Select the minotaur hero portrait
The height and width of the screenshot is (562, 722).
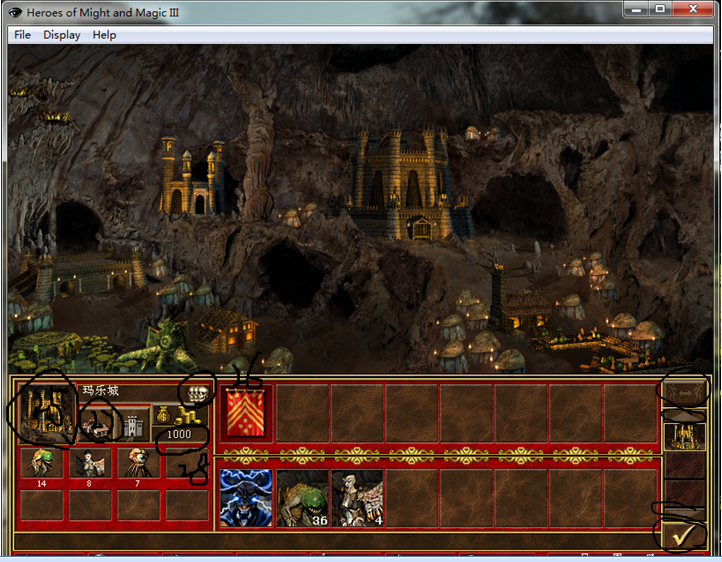(x=246, y=498)
